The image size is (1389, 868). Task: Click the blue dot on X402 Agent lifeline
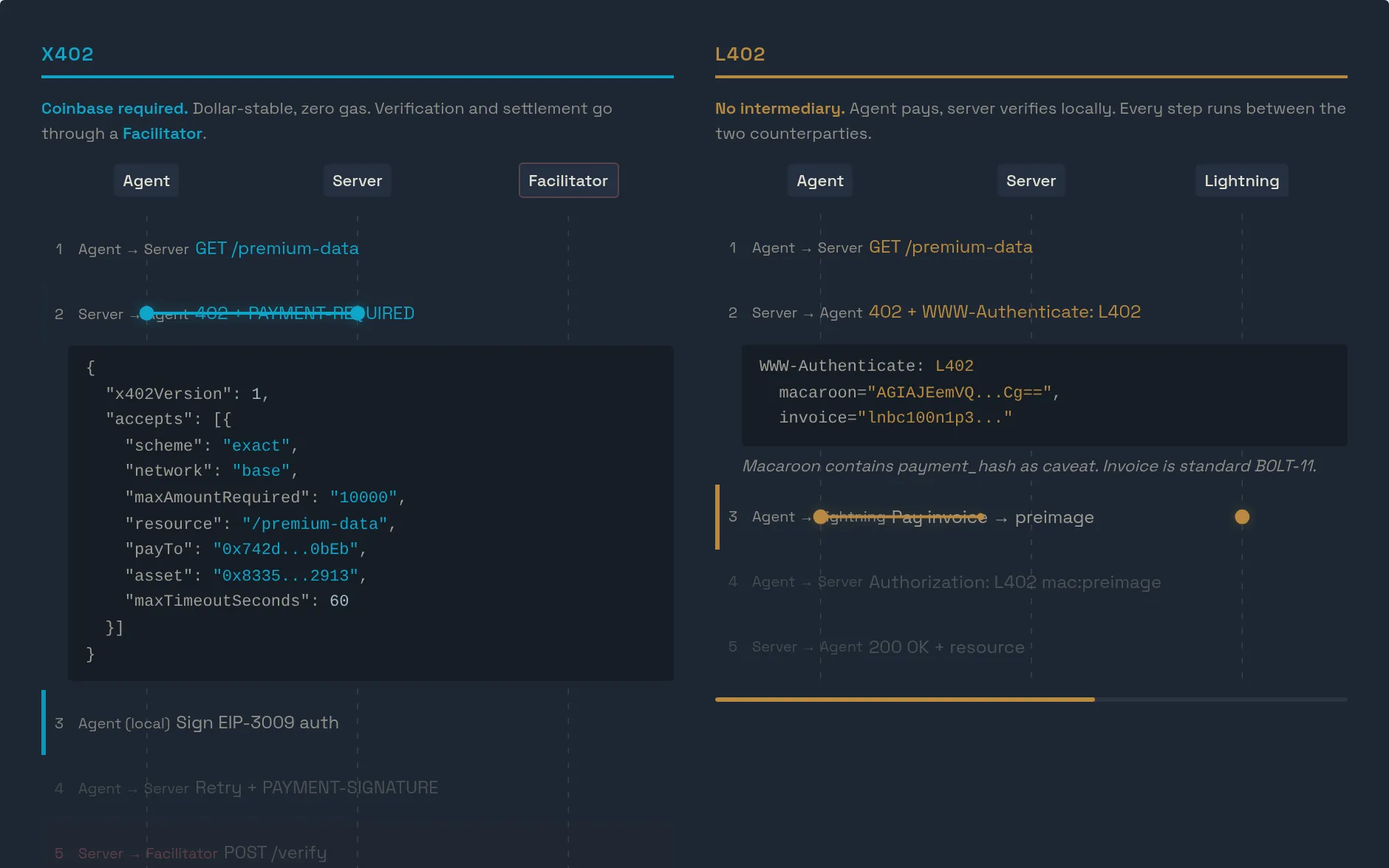point(147,313)
